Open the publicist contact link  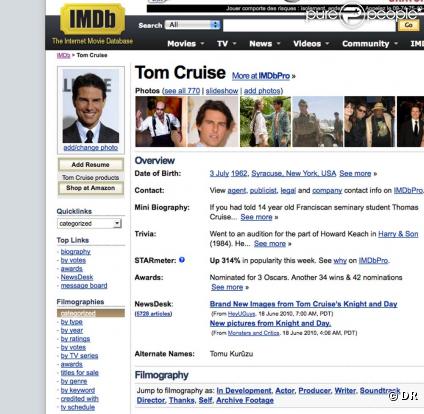pos(263,191)
